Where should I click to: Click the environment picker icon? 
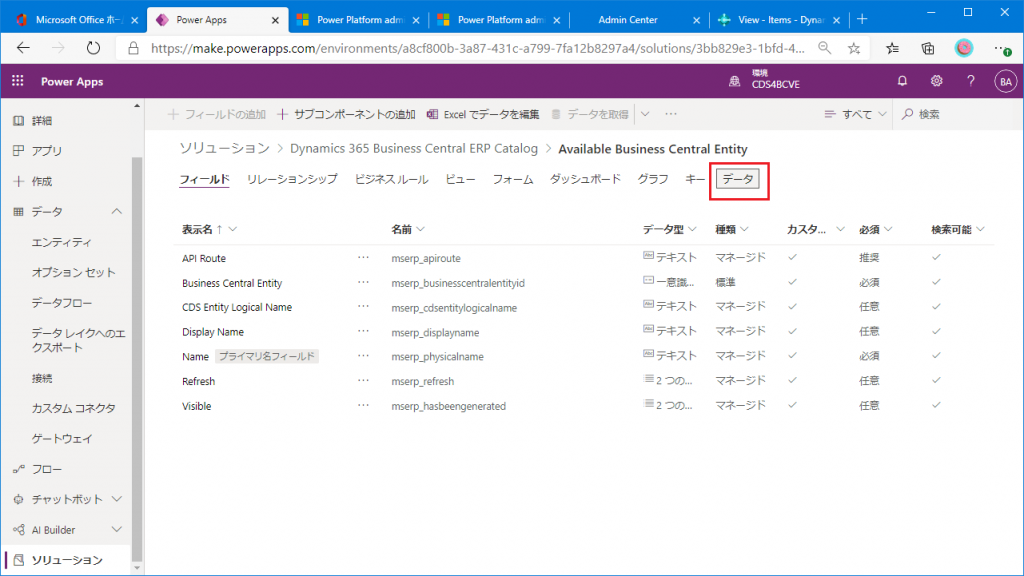tap(735, 81)
